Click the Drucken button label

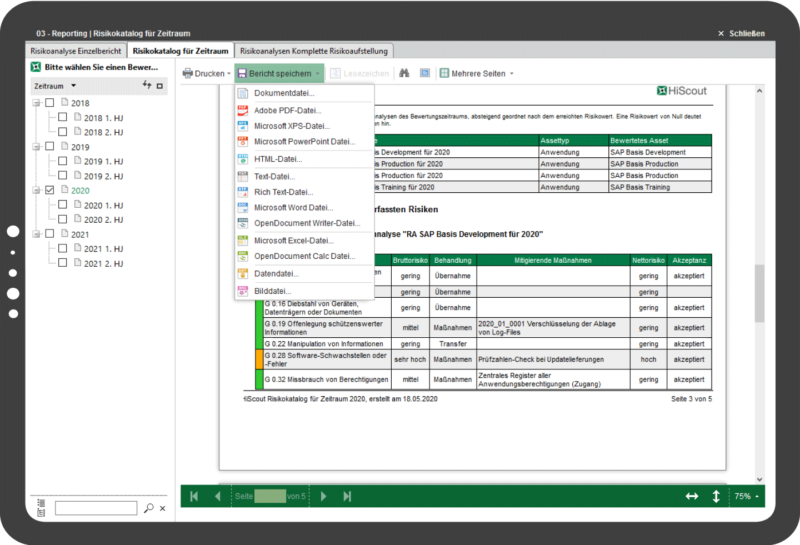209,73
